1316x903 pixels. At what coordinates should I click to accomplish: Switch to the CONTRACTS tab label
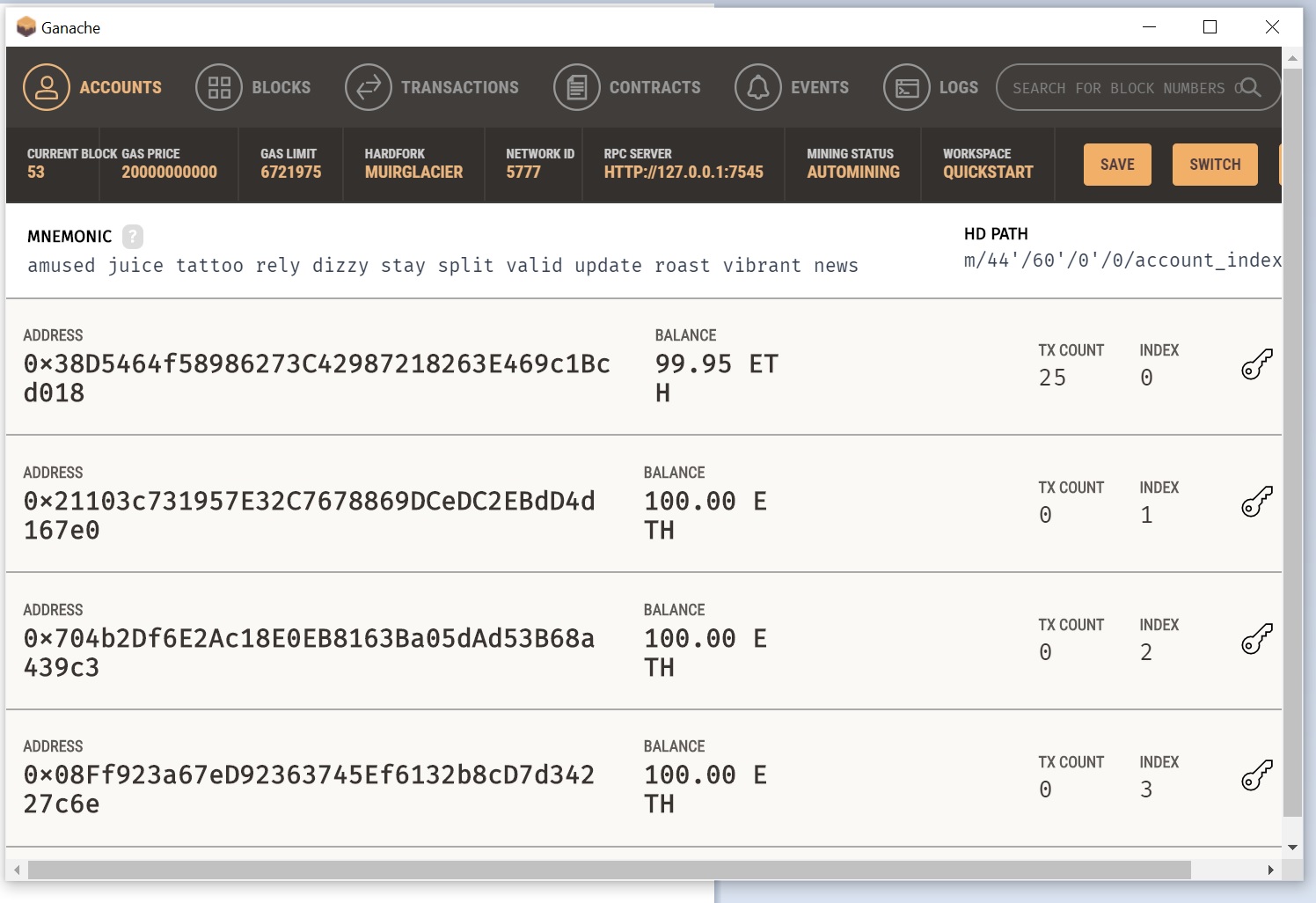[655, 87]
